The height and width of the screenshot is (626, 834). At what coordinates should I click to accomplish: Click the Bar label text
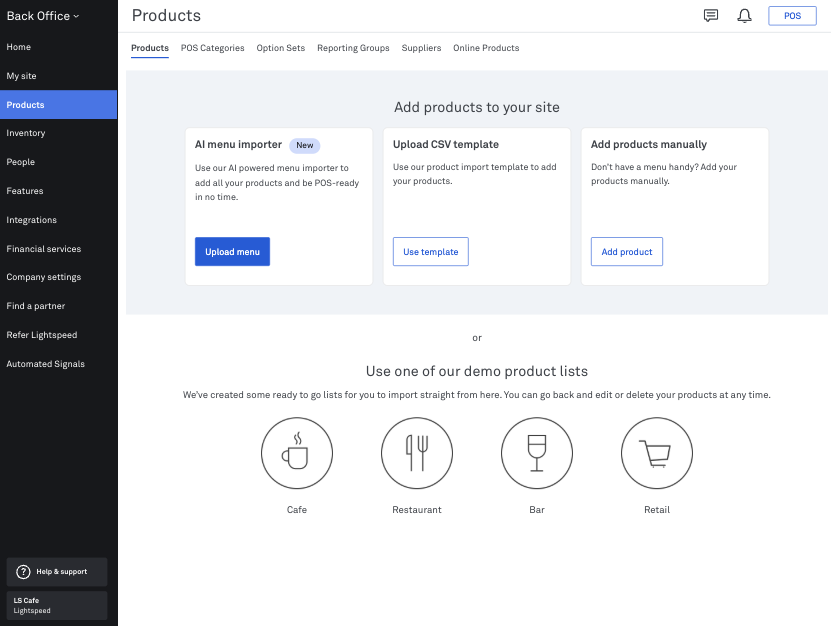tap(537, 510)
